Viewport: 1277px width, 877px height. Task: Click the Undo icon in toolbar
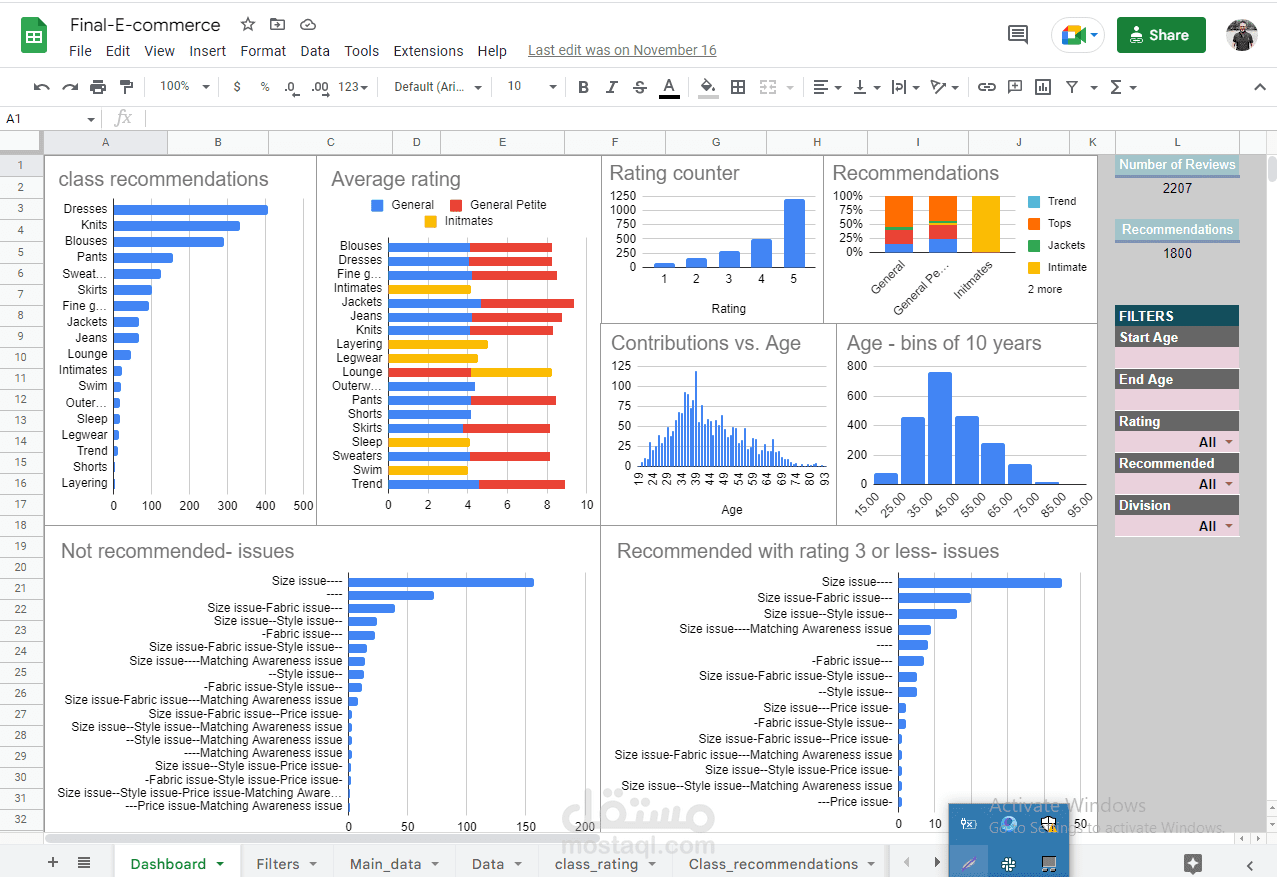pyautogui.click(x=42, y=87)
